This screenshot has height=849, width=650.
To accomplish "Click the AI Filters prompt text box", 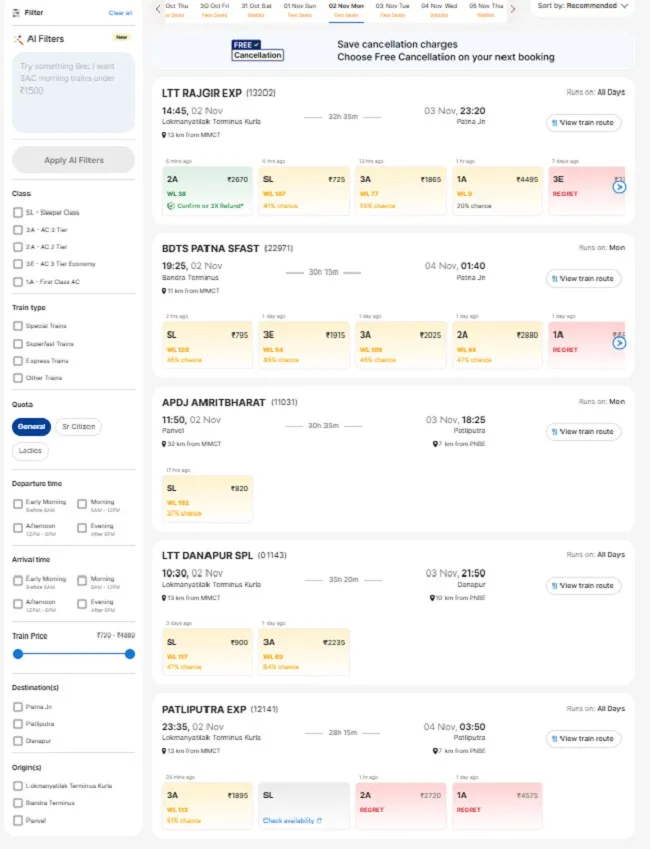I will pyautogui.click(x=74, y=93).
